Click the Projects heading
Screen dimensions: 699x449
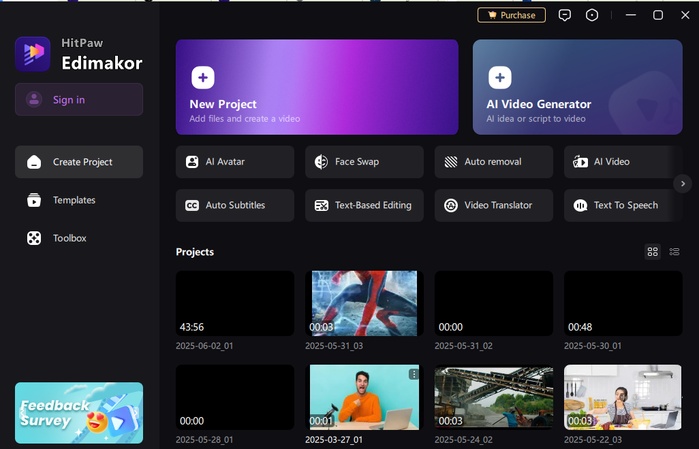pyautogui.click(x=195, y=252)
